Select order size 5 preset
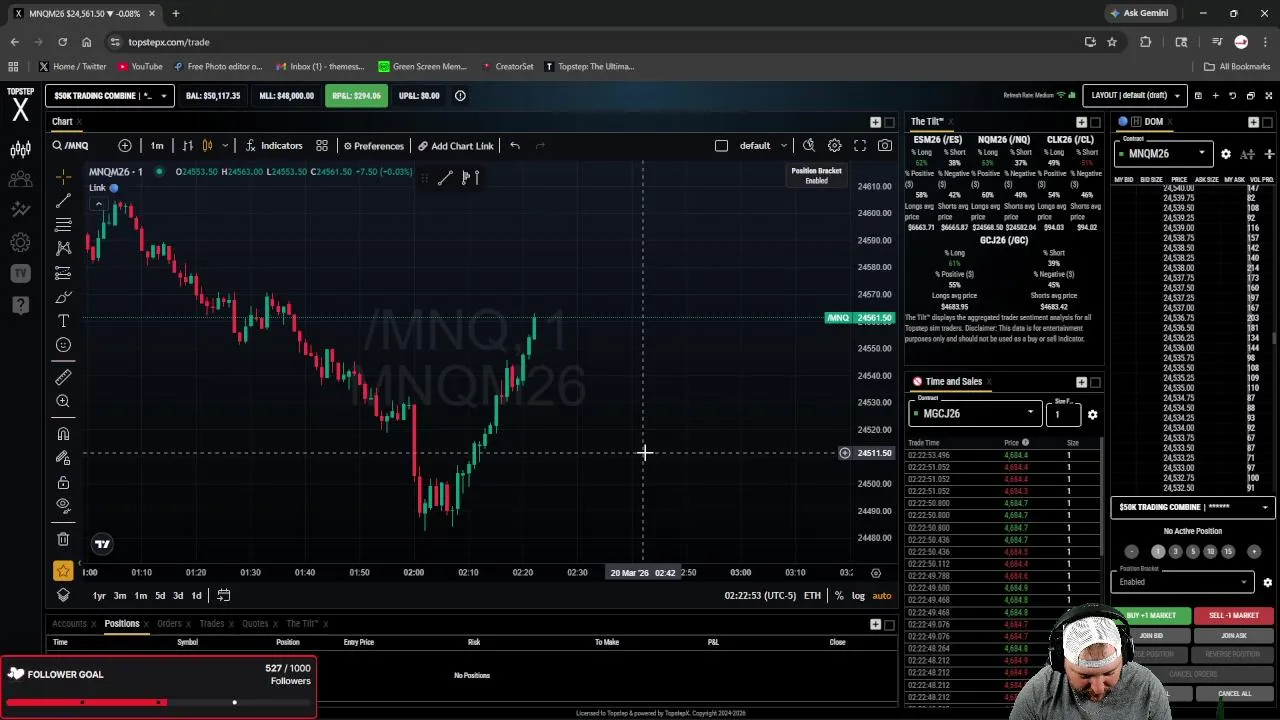The height and width of the screenshot is (720, 1280). (x=1192, y=552)
